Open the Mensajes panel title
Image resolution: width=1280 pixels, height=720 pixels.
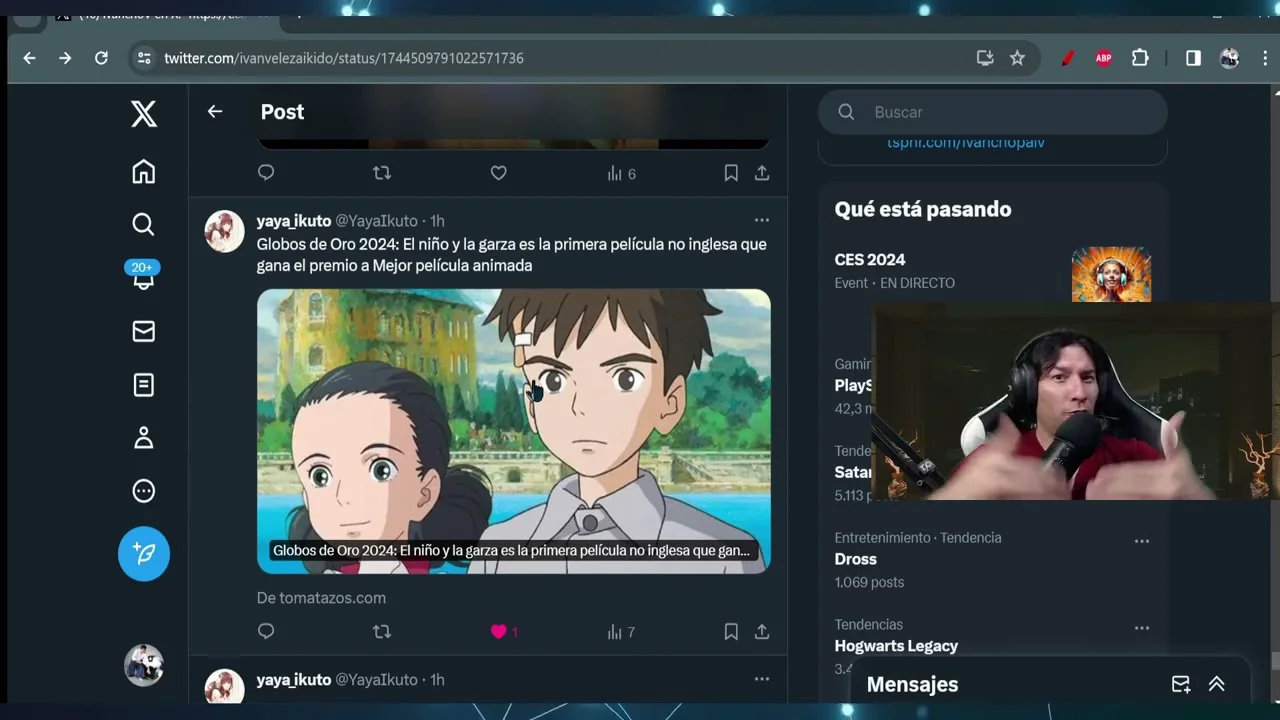912,685
